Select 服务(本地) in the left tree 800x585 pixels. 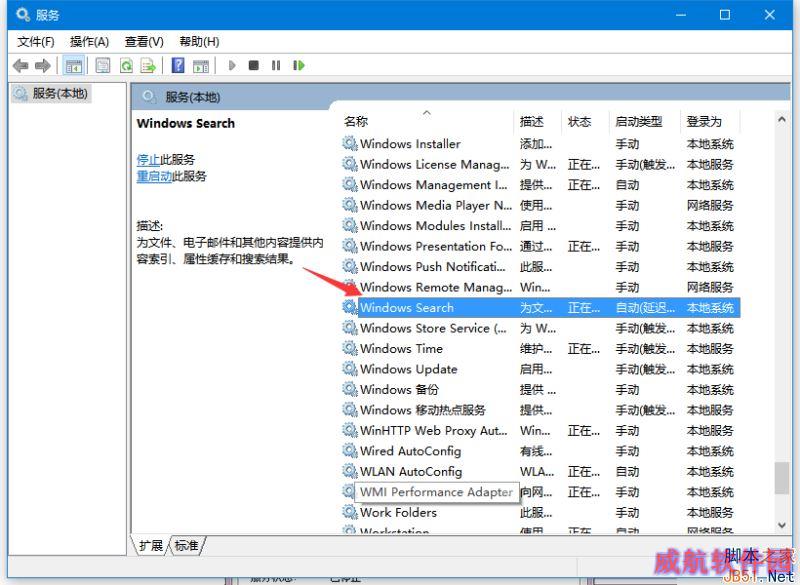click(x=60, y=93)
